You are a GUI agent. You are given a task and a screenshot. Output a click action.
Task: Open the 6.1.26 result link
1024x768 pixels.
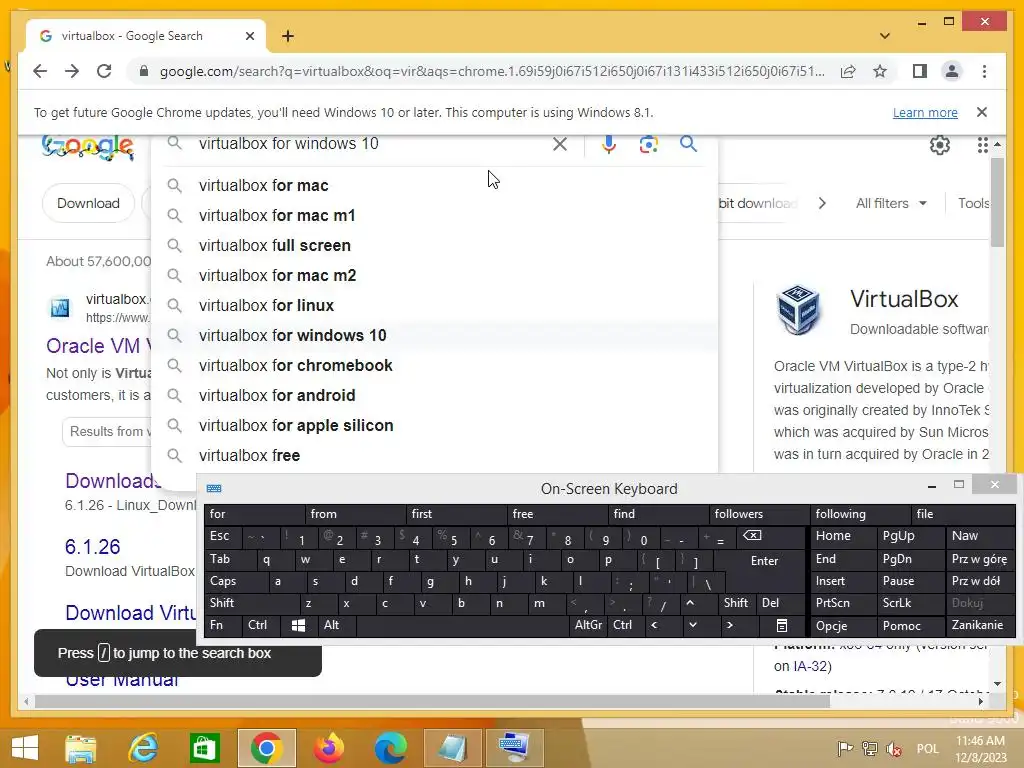tap(93, 547)
